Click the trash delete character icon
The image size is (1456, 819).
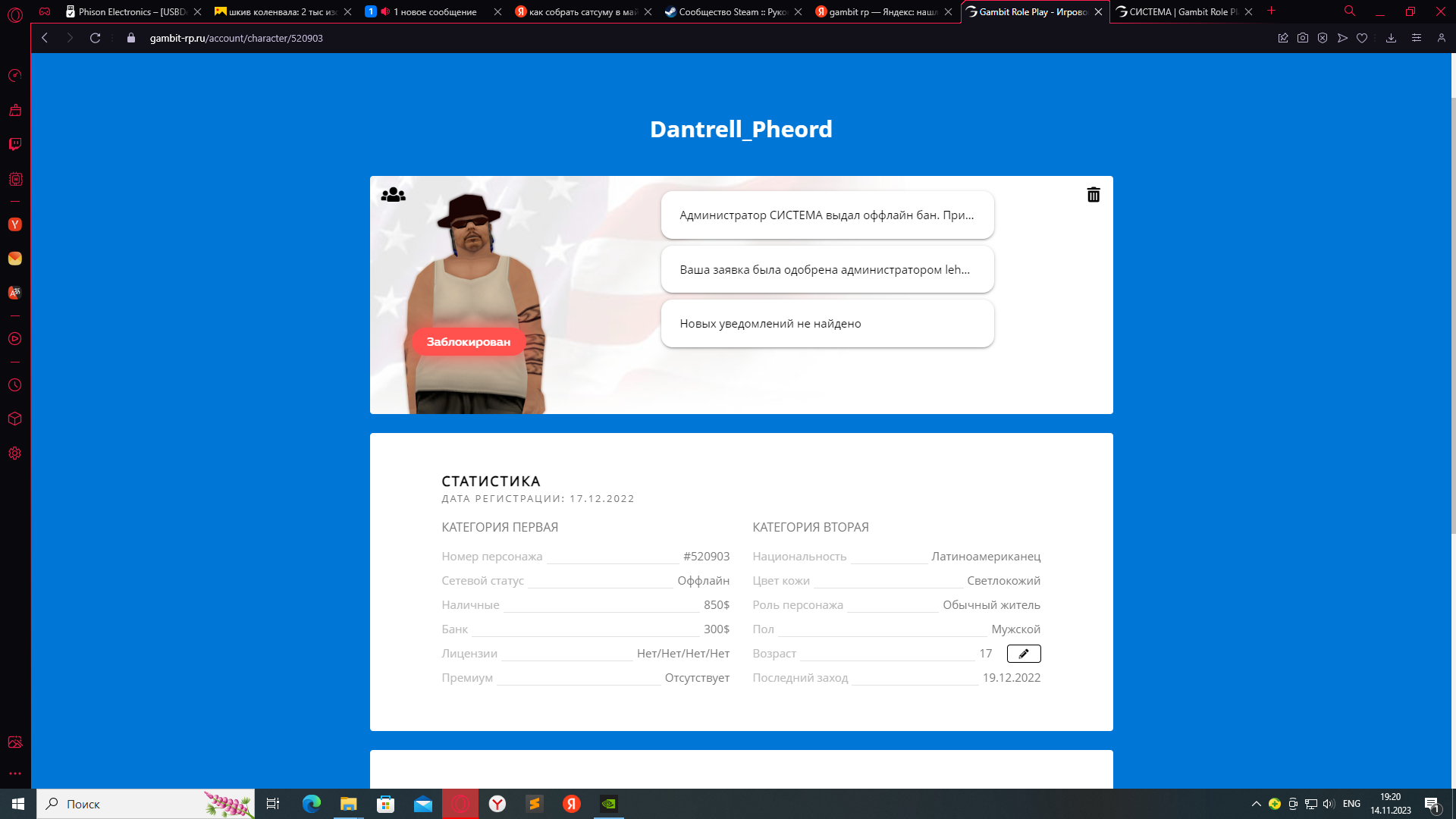(1093, 195)
